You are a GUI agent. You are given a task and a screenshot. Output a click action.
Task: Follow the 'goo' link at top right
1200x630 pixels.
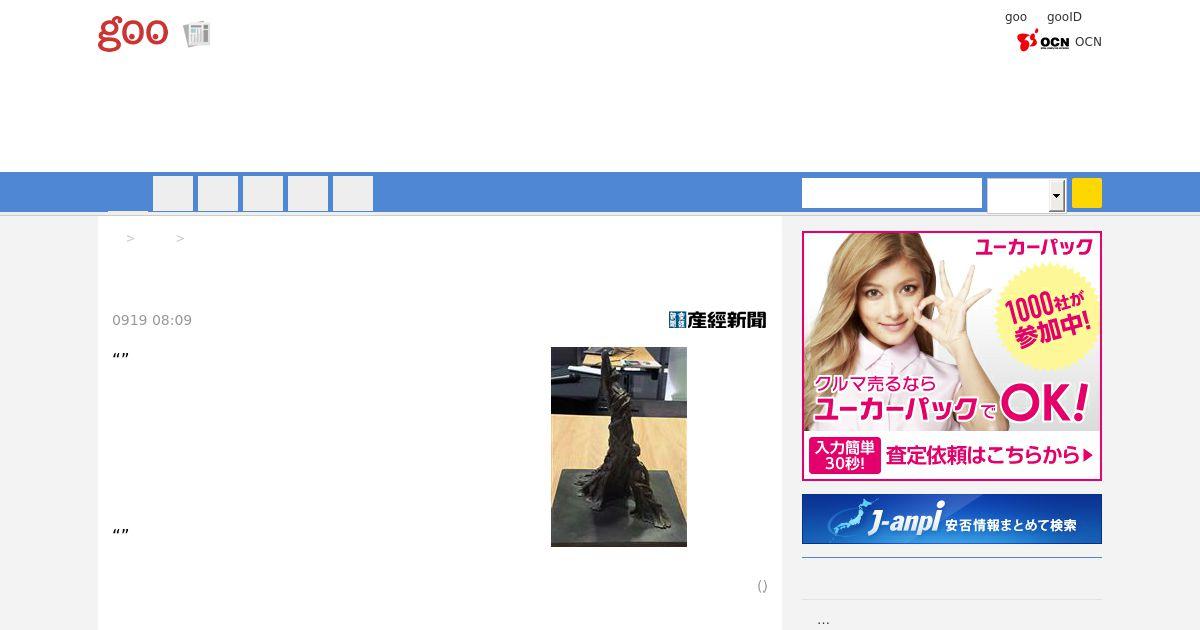1016,17
